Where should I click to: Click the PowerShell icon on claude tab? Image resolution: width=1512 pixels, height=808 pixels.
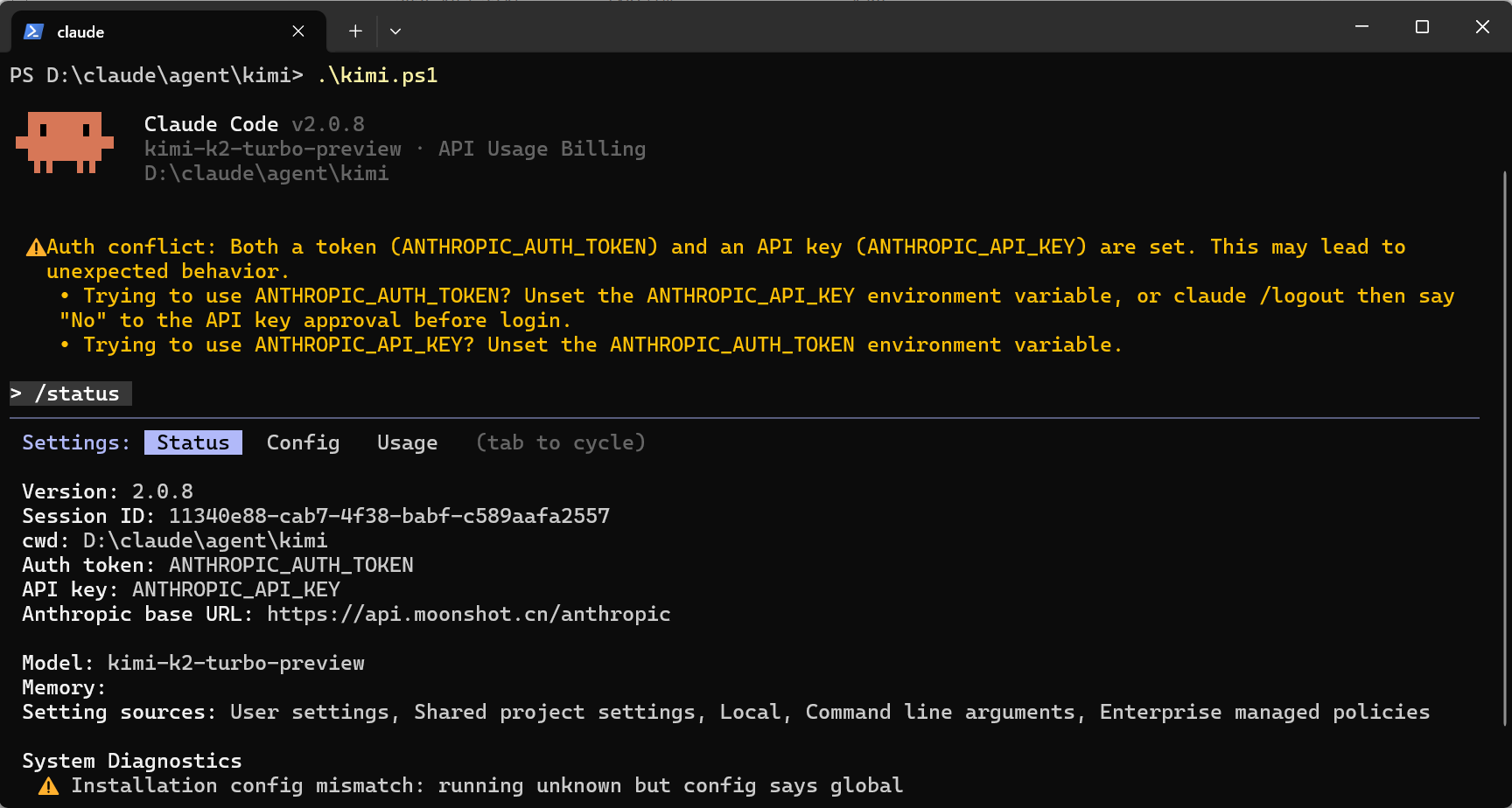[33, 31]
